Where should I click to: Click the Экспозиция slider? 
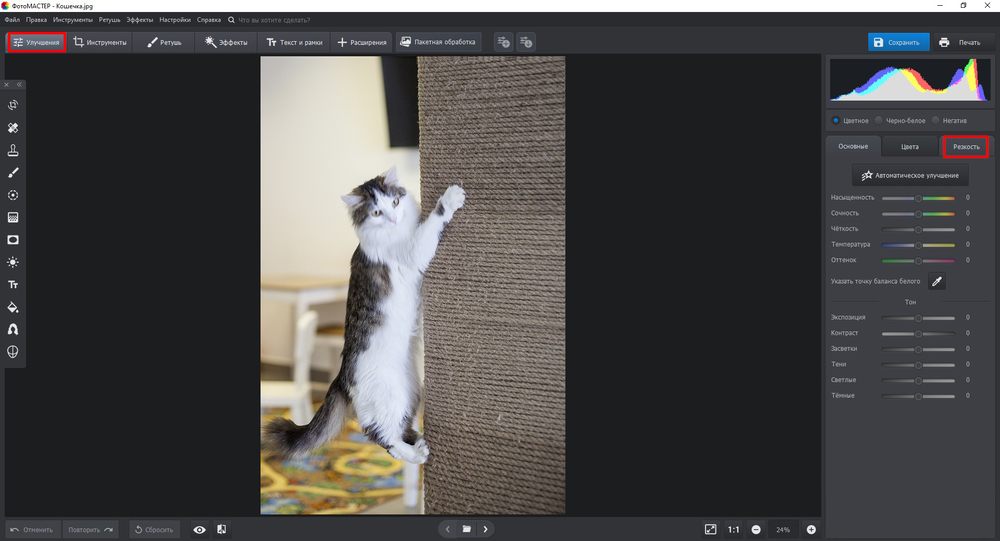918,318
